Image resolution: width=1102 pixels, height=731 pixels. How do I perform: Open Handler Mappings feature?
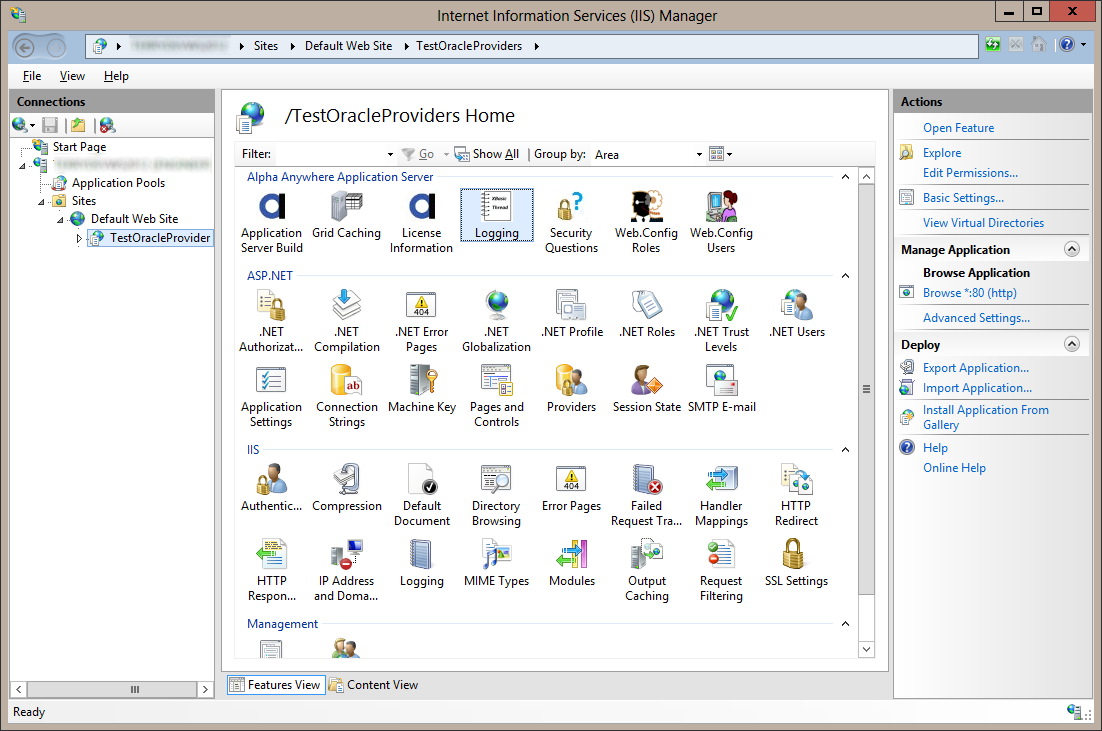pos(721,496)
